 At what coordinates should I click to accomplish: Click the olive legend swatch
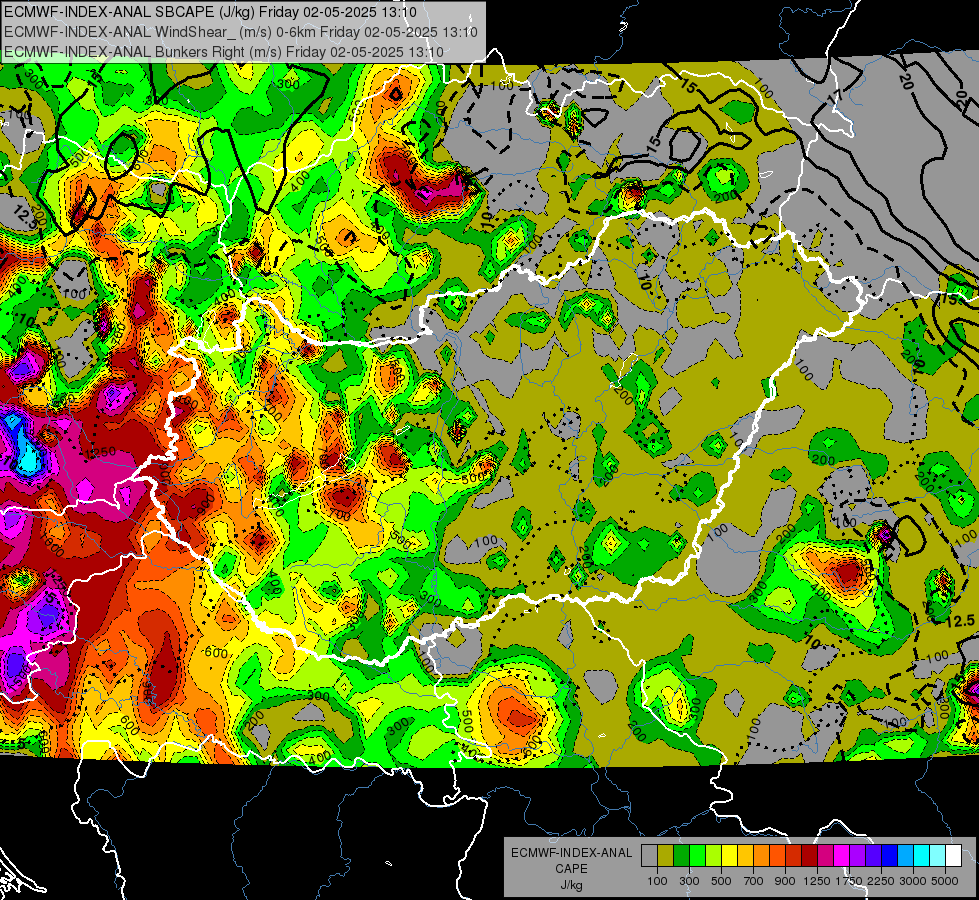[666, 856]
